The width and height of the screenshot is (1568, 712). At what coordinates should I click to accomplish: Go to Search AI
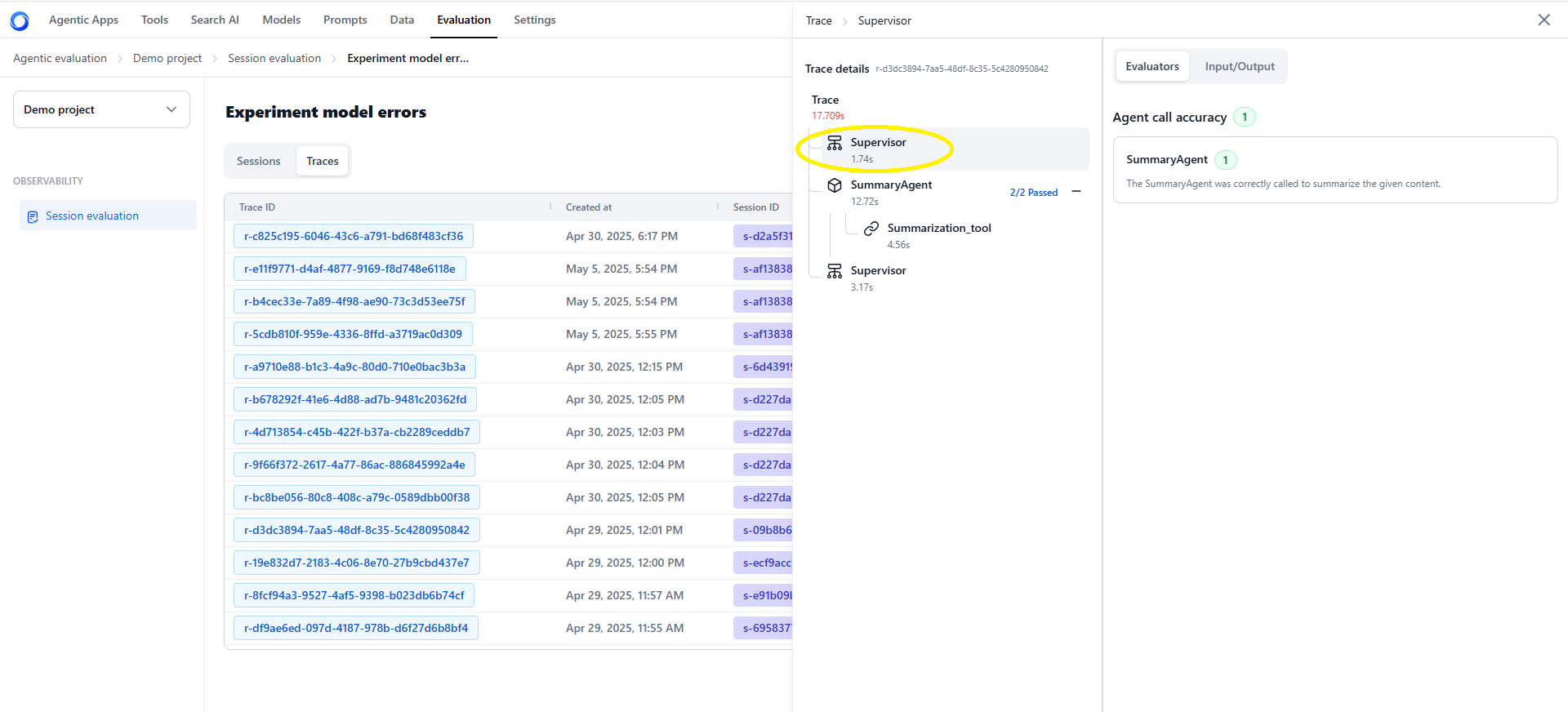[x=215, y=20]
